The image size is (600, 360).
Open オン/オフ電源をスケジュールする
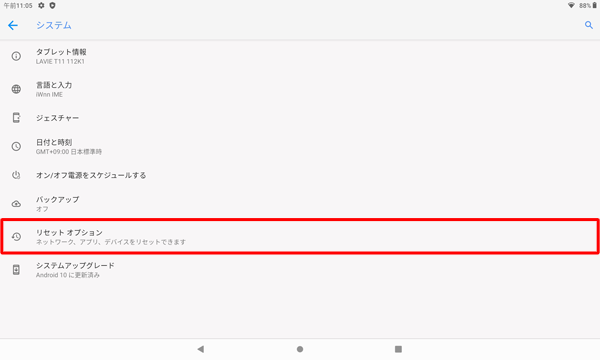300,175
